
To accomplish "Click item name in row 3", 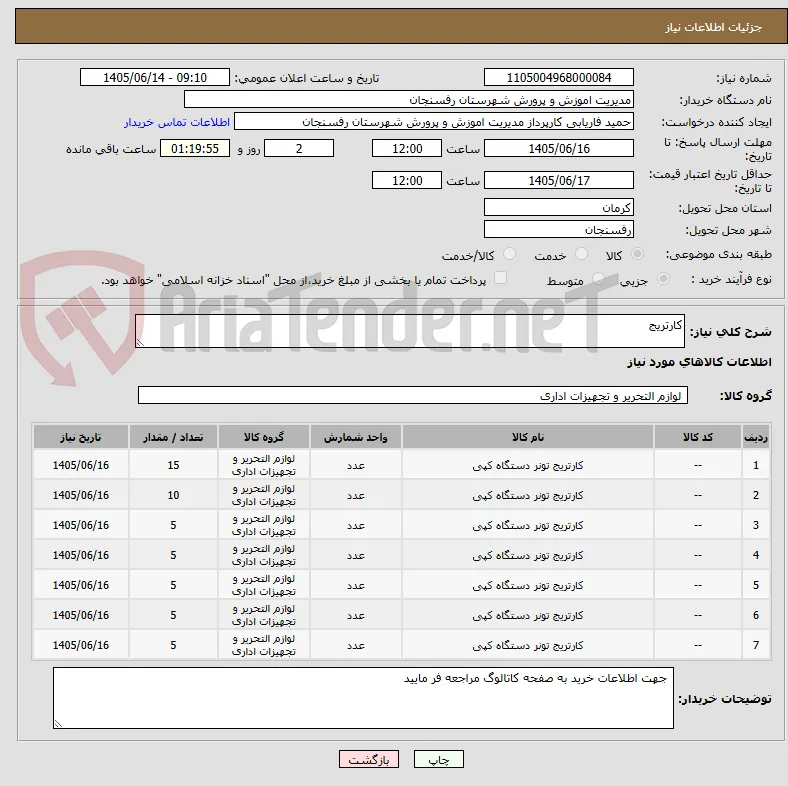I will tap(528, 525).
